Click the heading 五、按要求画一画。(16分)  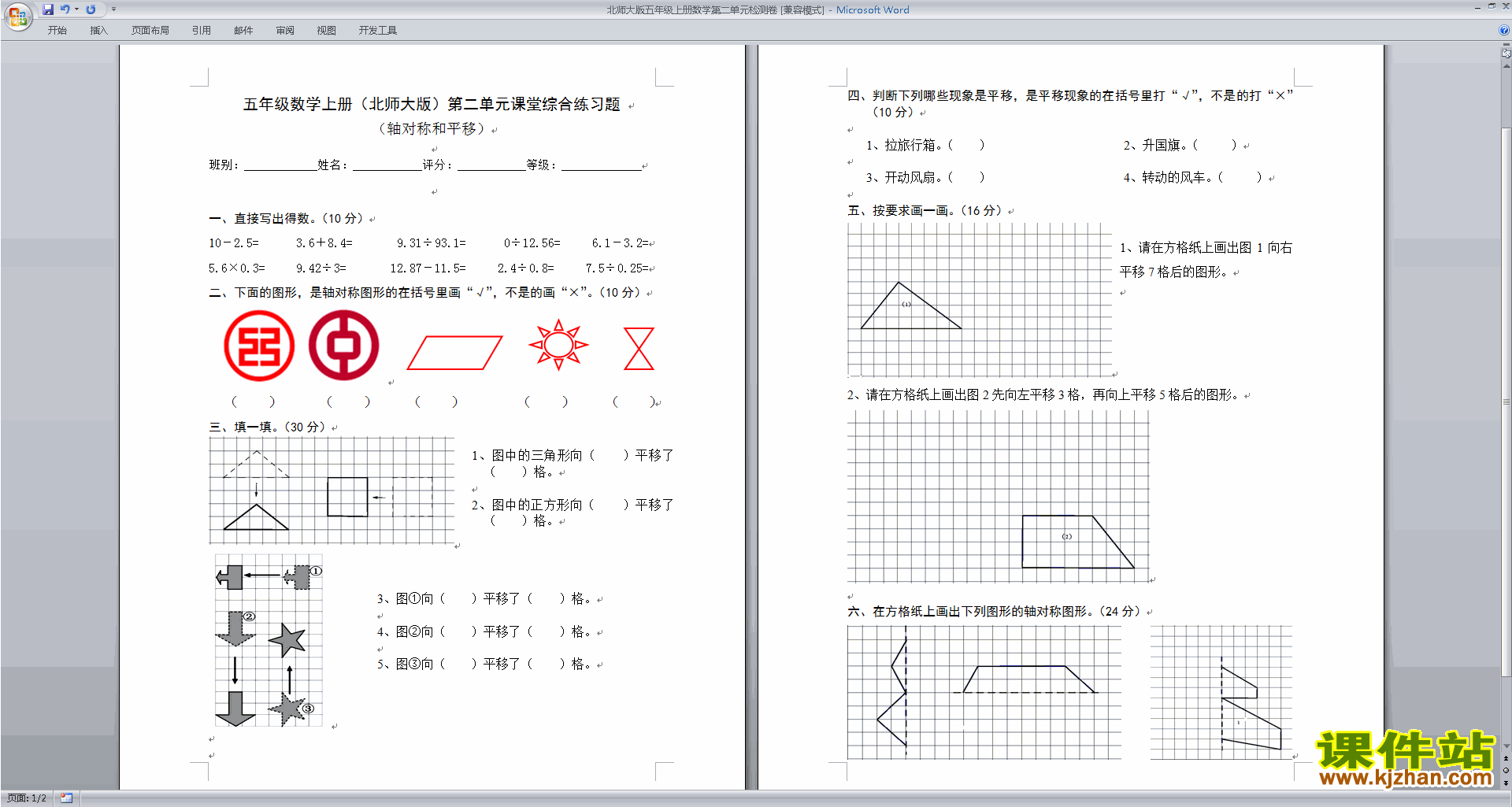[925, 211]
